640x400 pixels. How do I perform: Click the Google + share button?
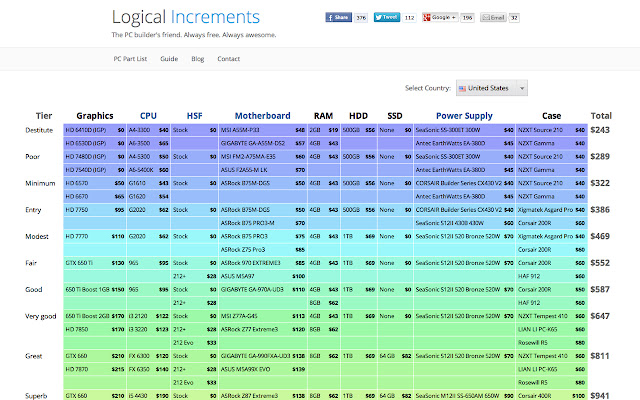point(440,17)
